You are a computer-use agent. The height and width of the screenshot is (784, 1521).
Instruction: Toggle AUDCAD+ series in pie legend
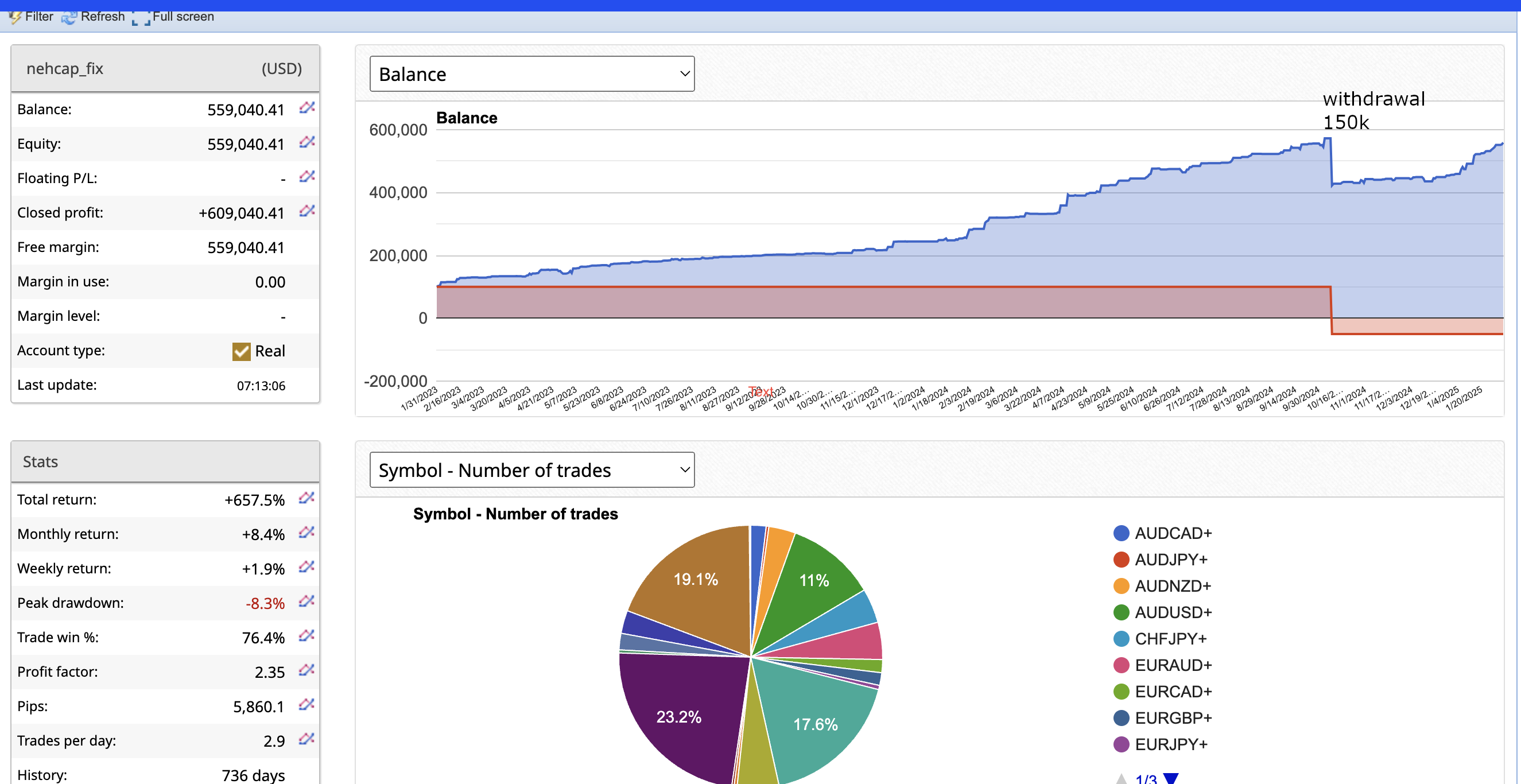(1162, 533)
